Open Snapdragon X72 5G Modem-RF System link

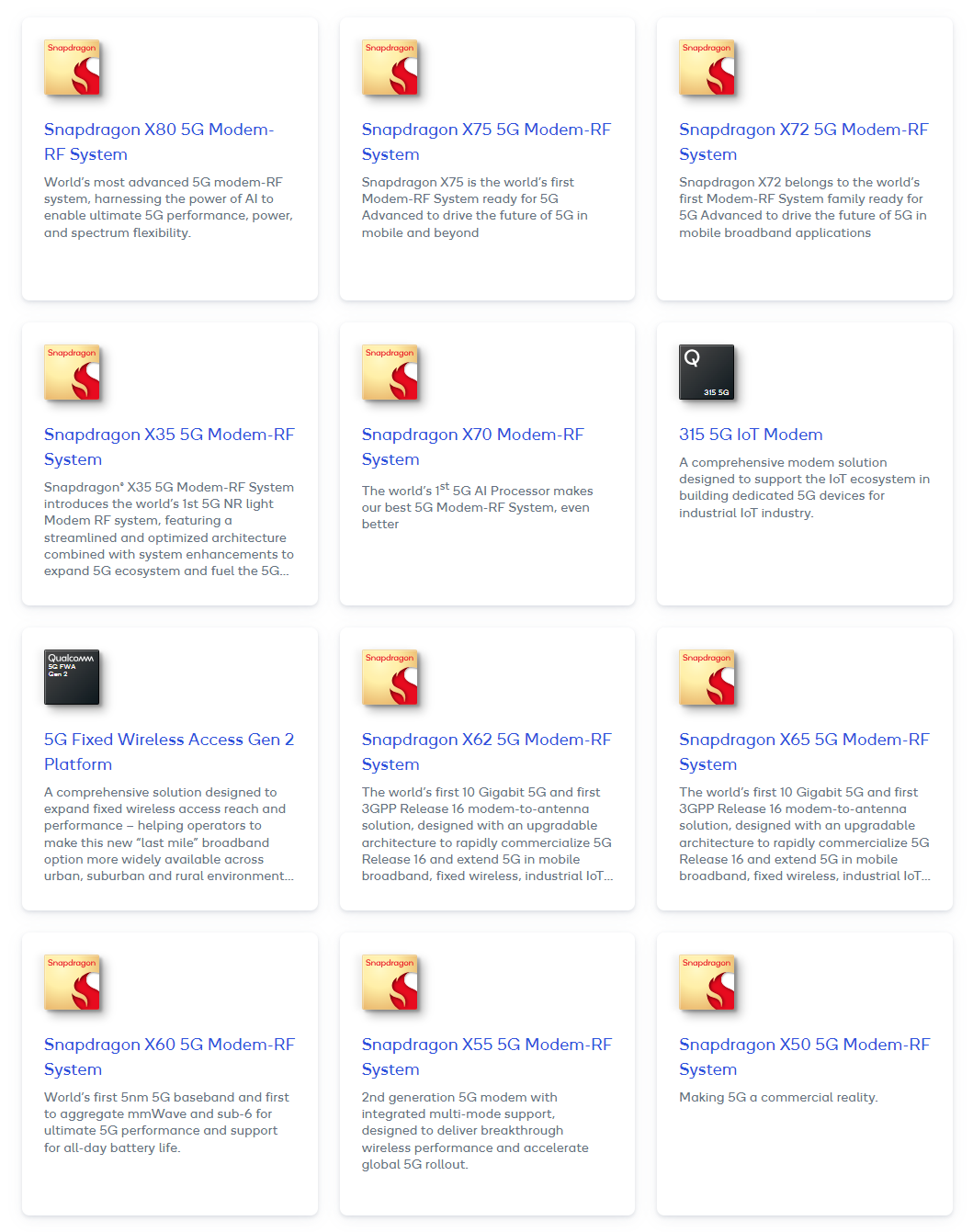coord(804,141)
